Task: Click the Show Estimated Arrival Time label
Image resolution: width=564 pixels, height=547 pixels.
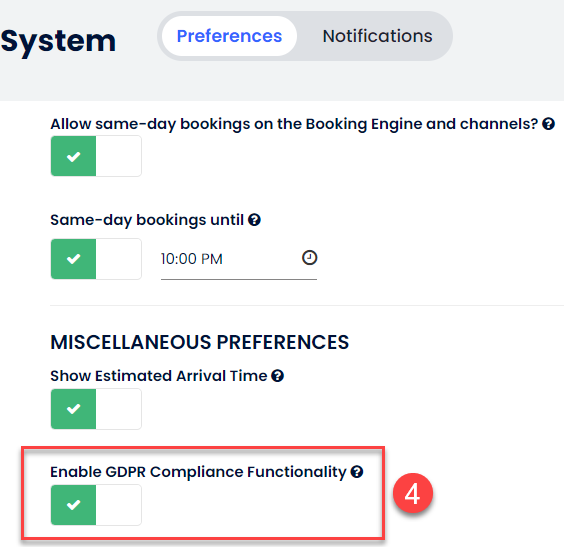Action: (159, 376)
